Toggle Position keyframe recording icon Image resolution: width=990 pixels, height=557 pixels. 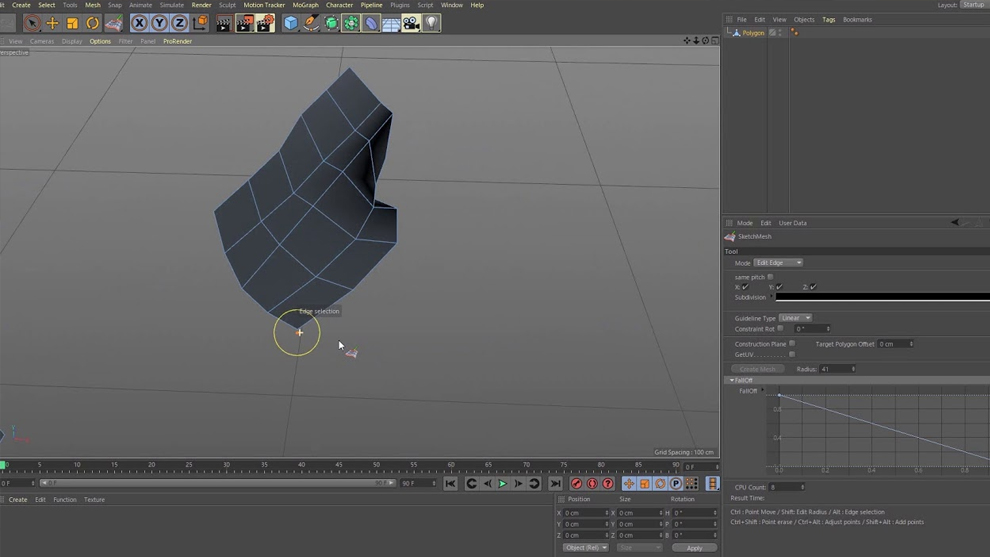point(629,484)
